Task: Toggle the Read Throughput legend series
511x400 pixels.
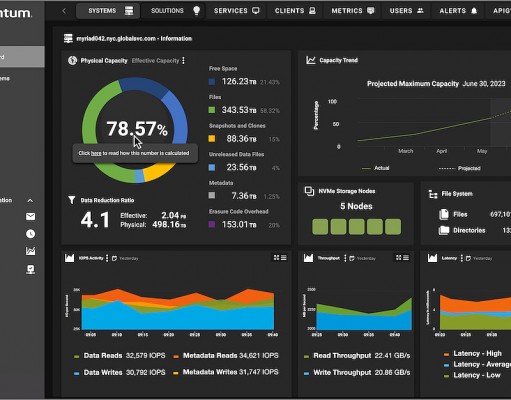Action: [357, 356]
